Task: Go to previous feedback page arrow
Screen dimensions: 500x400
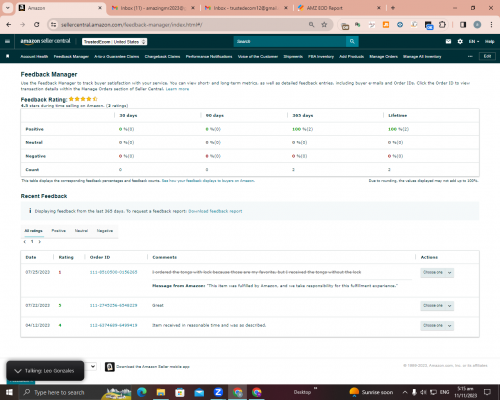Action: point(25,242)
